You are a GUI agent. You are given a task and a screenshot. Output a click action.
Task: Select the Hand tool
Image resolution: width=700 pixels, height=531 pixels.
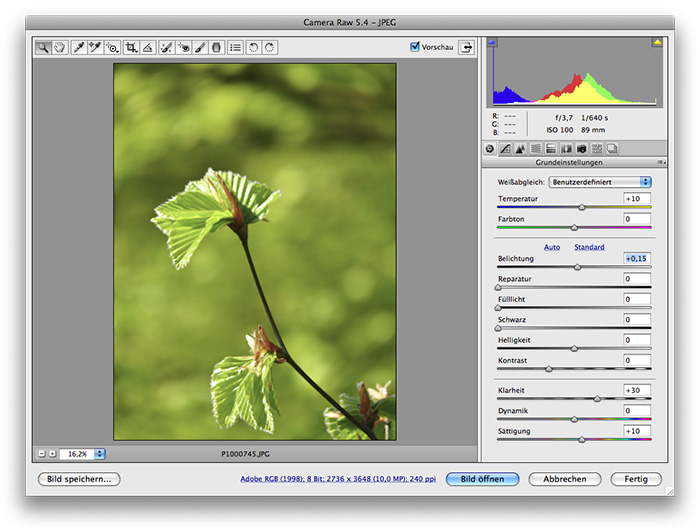point(58,47)
